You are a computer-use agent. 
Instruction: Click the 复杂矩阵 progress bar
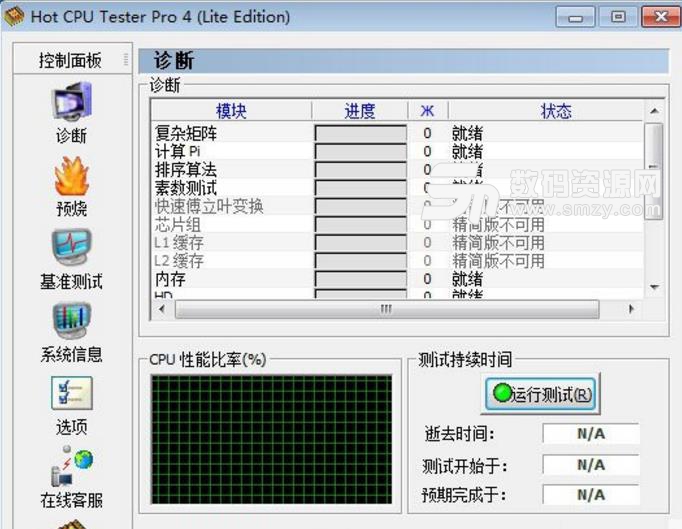click(361, 134)
